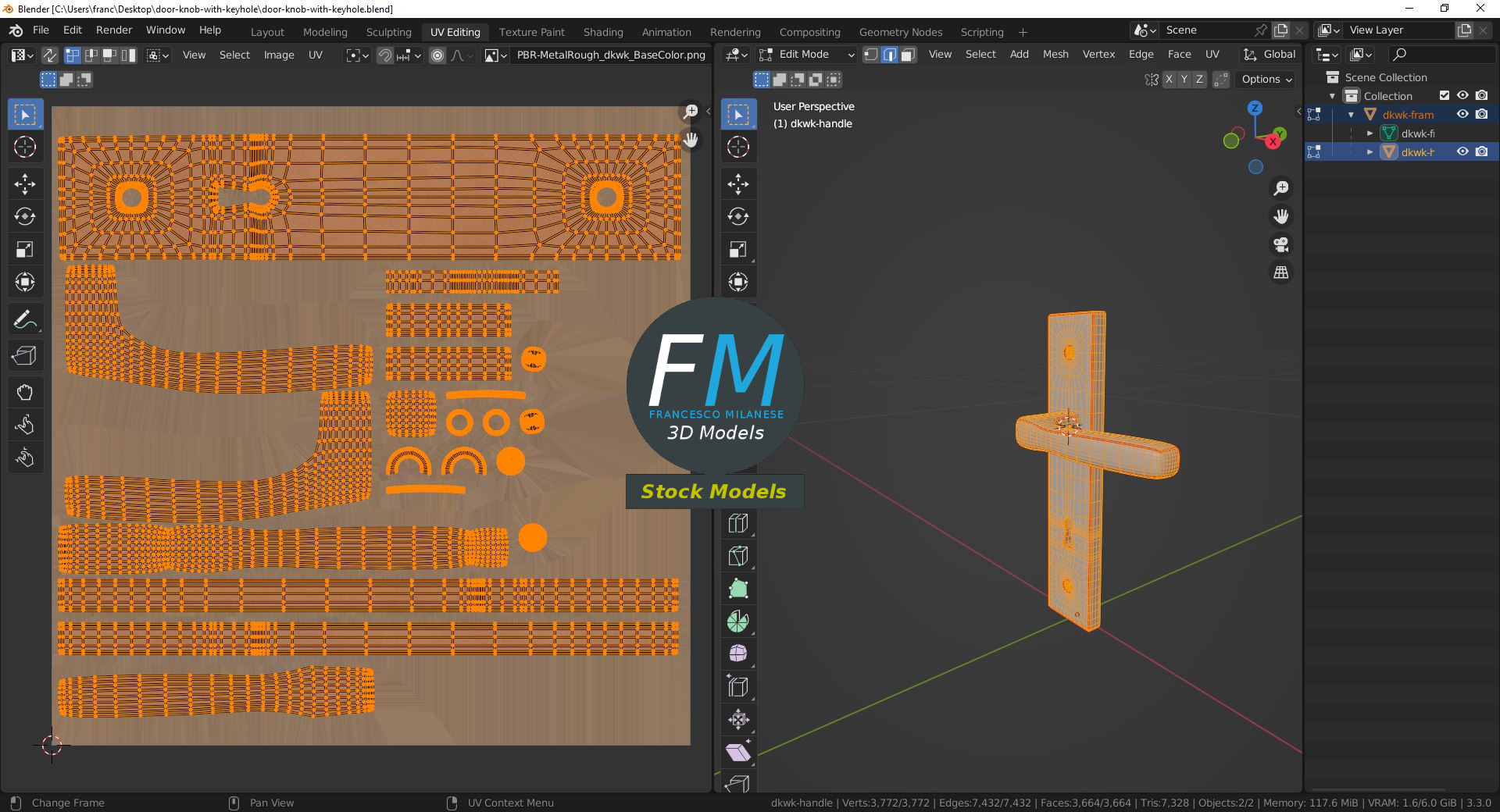Viewport: 1500px width, 812px height.
Task: Click the outliner search field
Action: [1442, 54]
